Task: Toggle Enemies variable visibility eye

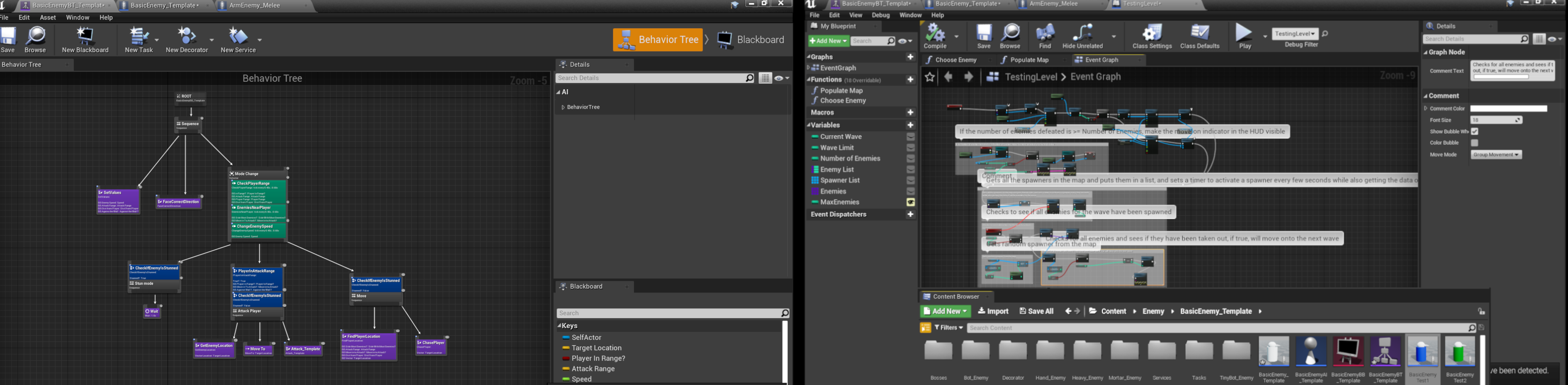Action: click(911, 192)
